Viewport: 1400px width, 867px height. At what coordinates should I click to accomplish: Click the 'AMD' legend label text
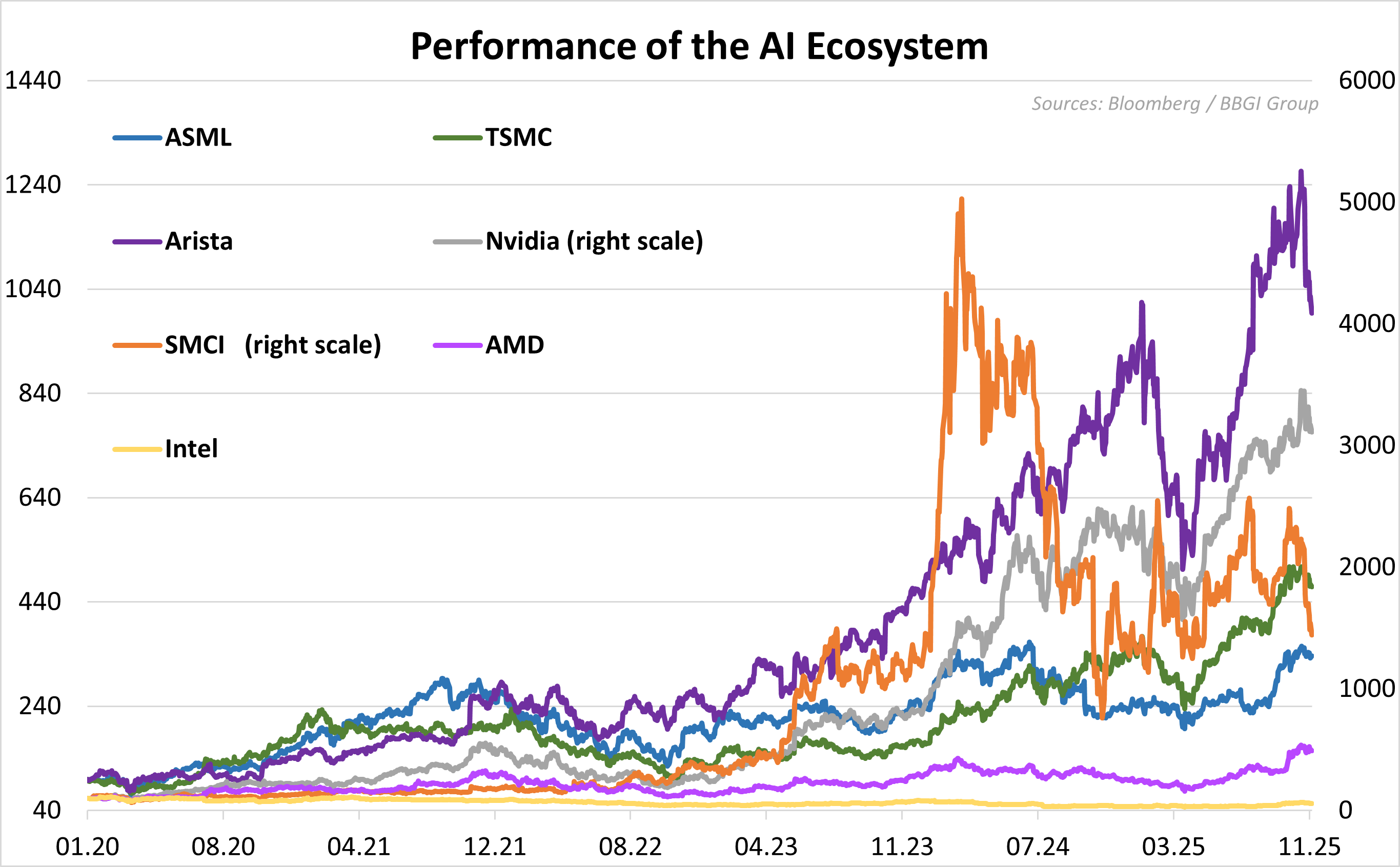pyautogui.click(x=515, y=345)
